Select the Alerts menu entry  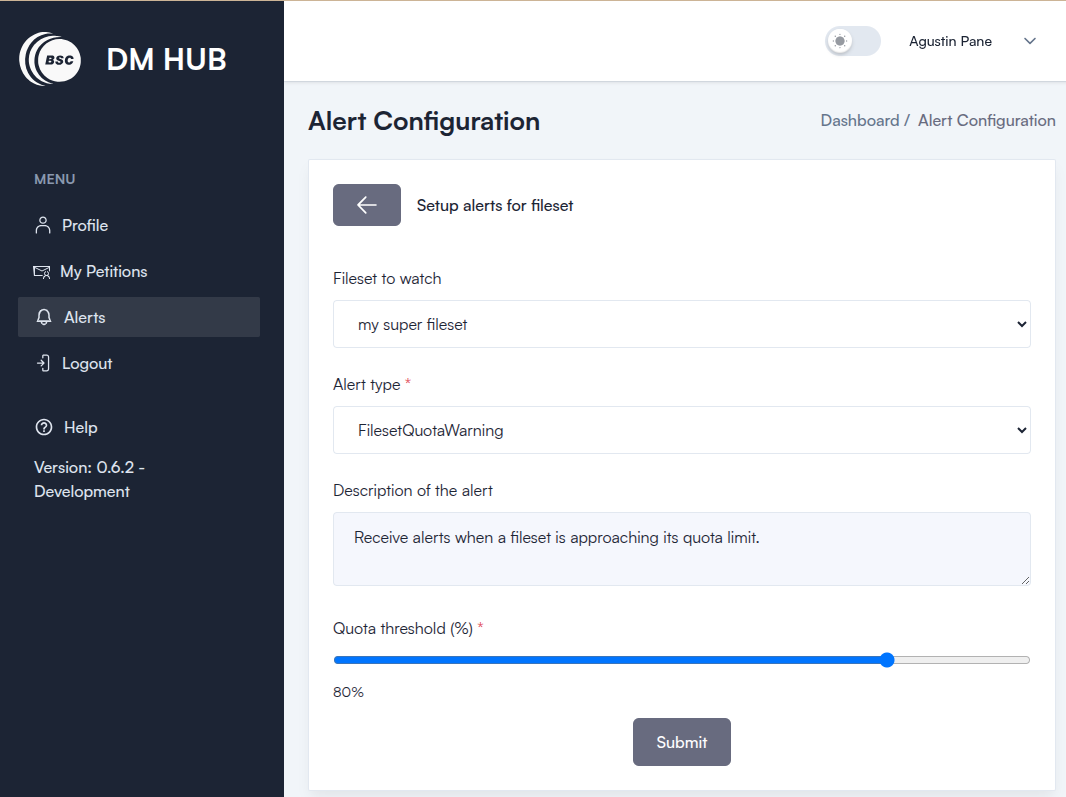click(x=139, y=318)
